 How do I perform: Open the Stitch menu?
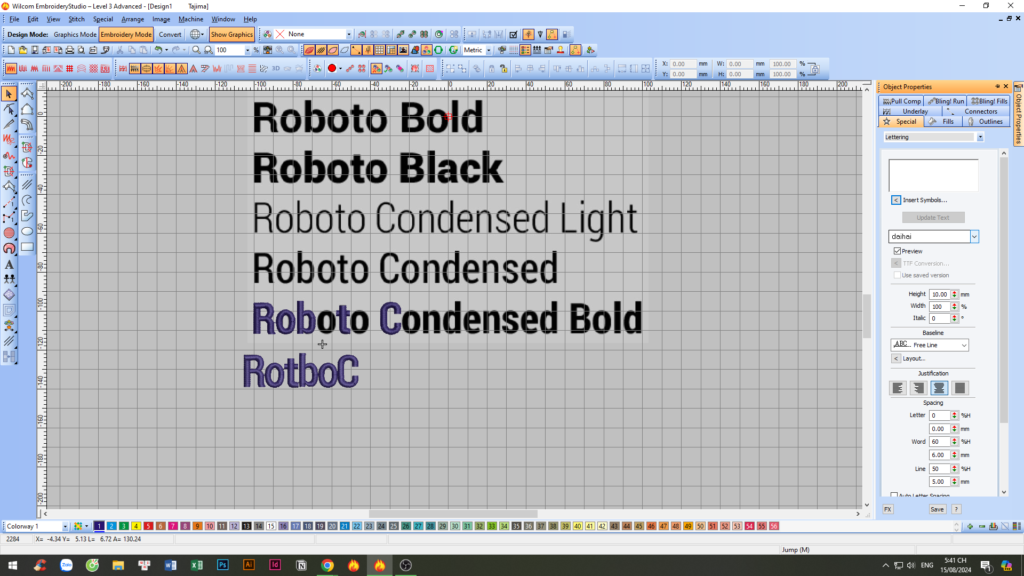(76, 19)
